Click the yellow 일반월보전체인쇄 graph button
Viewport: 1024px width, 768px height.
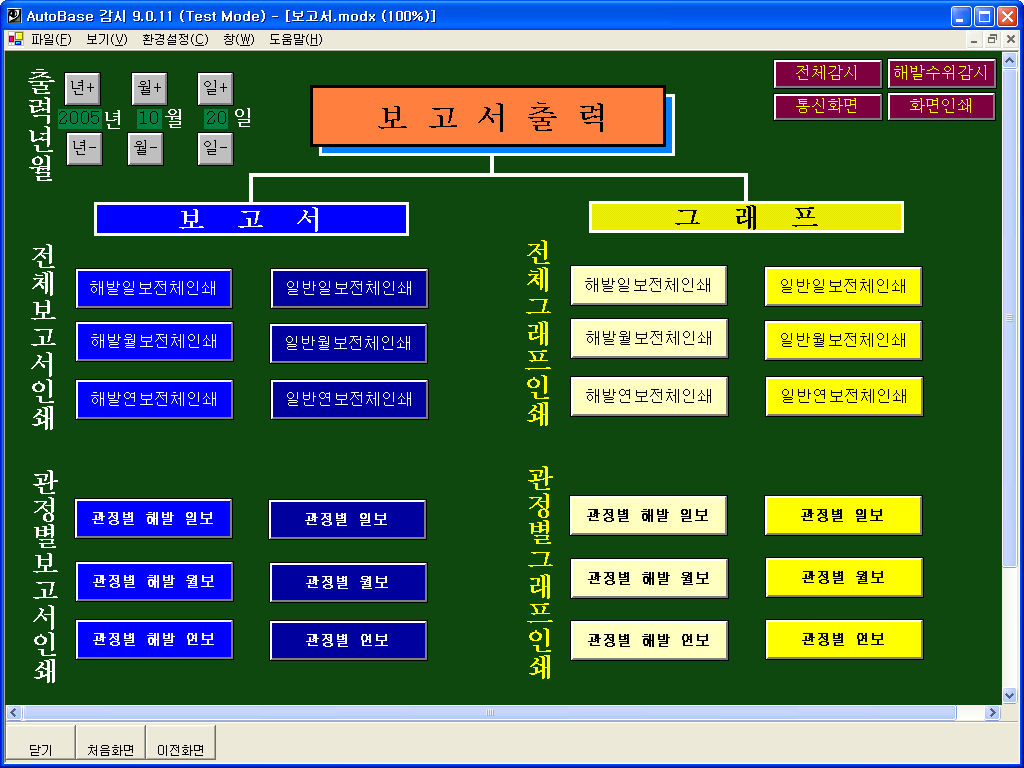(843, 341)
